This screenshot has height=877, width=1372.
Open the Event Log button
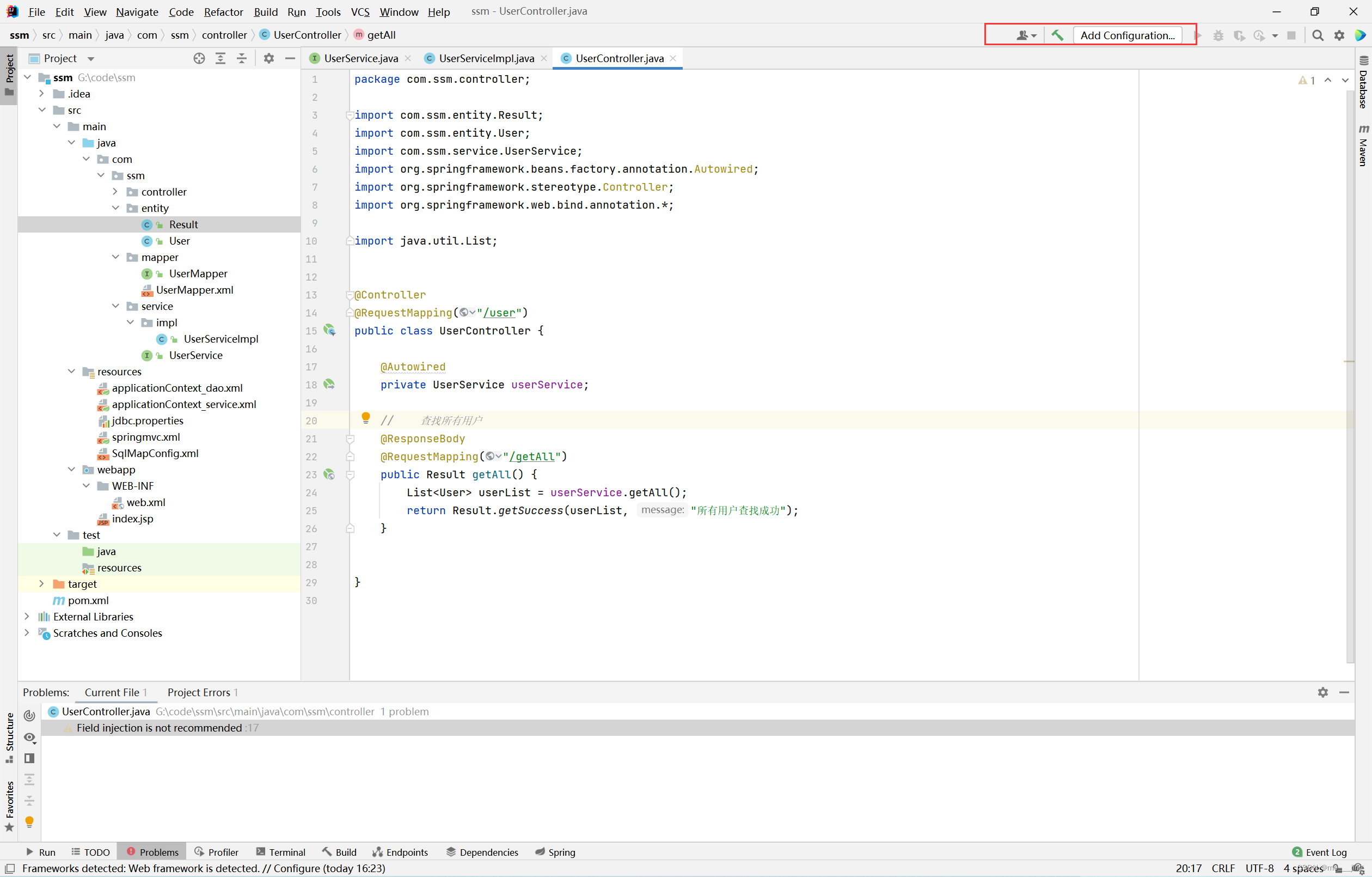point(1320,852)
